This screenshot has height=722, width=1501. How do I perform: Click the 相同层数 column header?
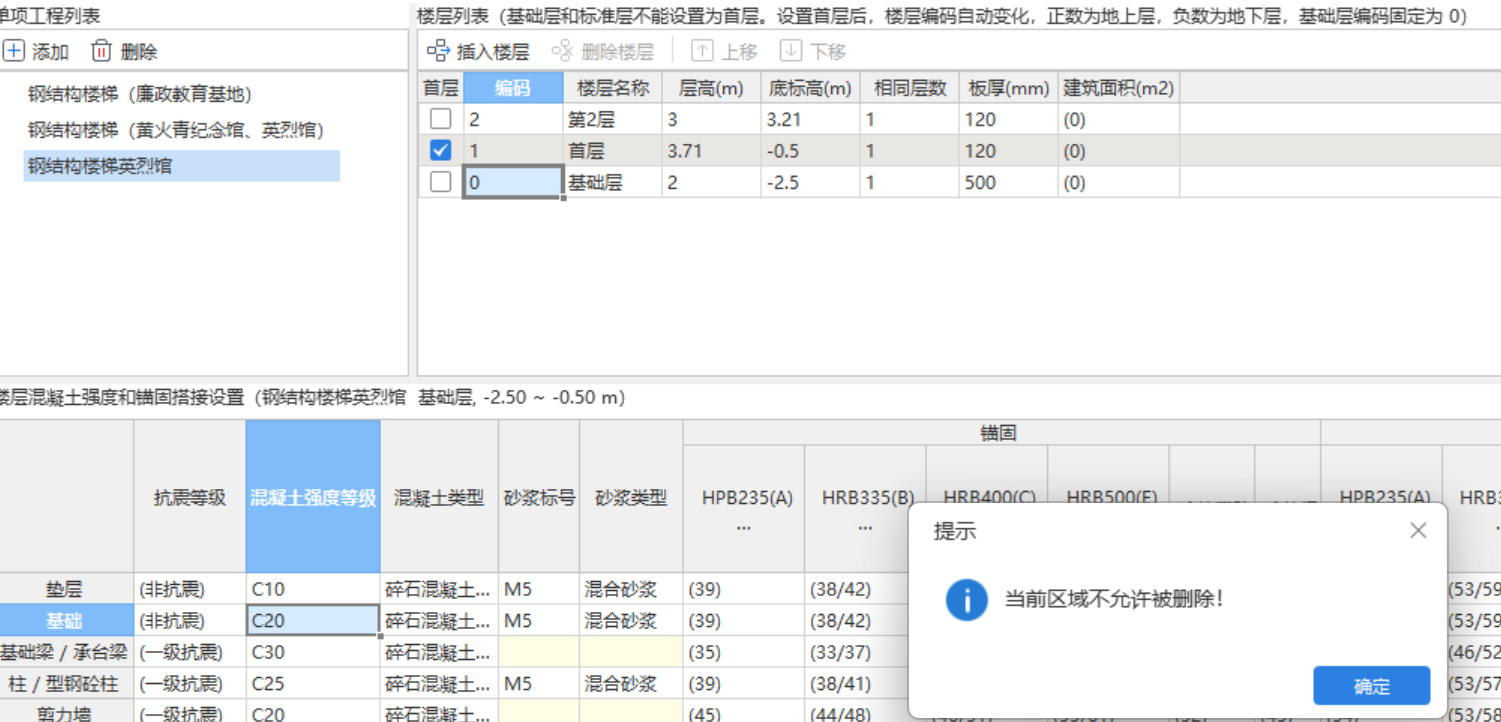click(x=909, y=88)
